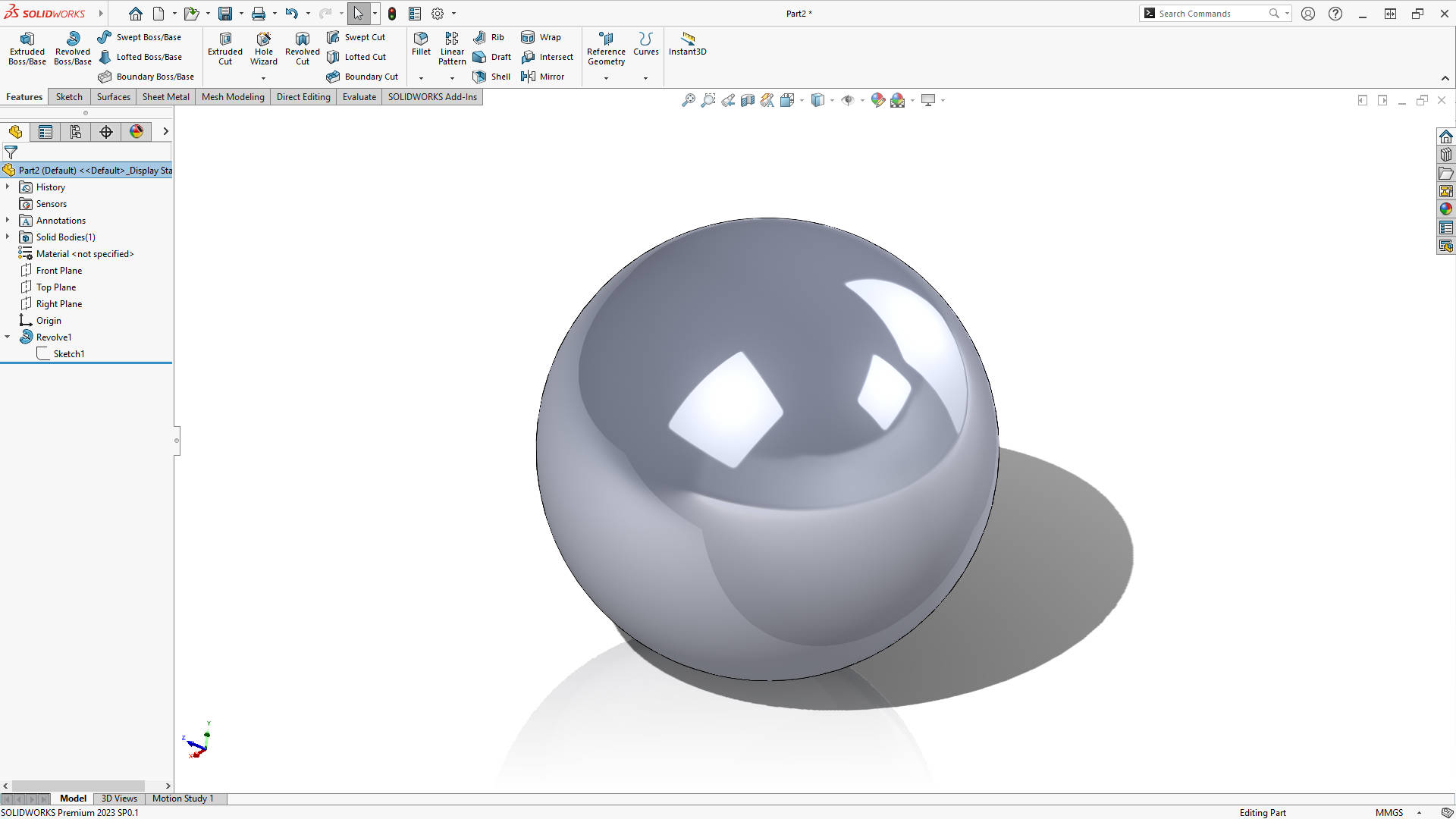The image size is (1456, 819).
Task: Select the Extruded Boss/Base tool
Action: (27, 48)
